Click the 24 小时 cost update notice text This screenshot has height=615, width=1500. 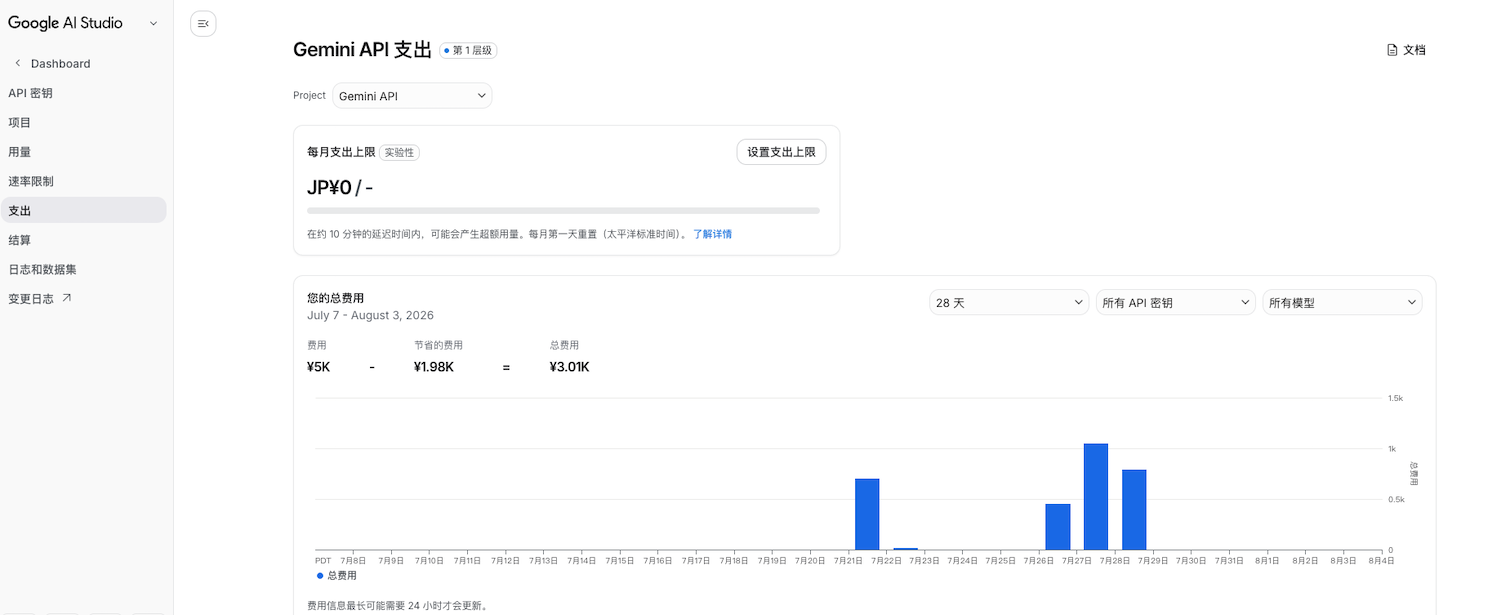397,606
